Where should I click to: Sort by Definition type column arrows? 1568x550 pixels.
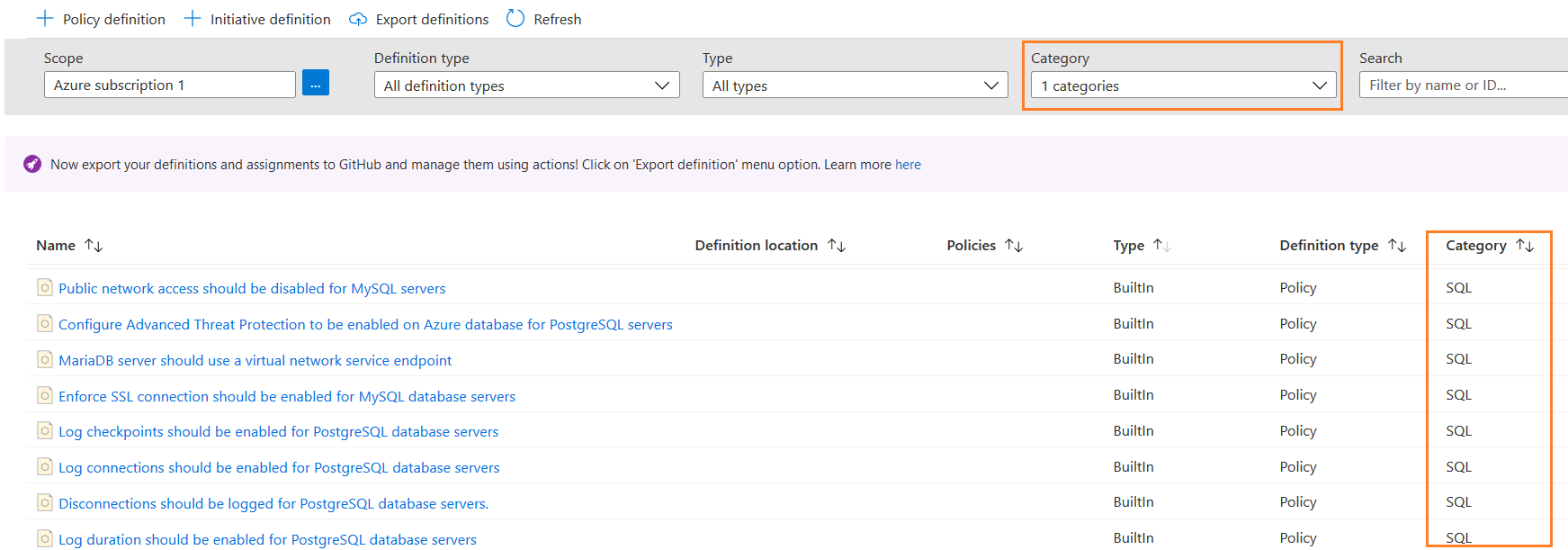coord(1397,245)
